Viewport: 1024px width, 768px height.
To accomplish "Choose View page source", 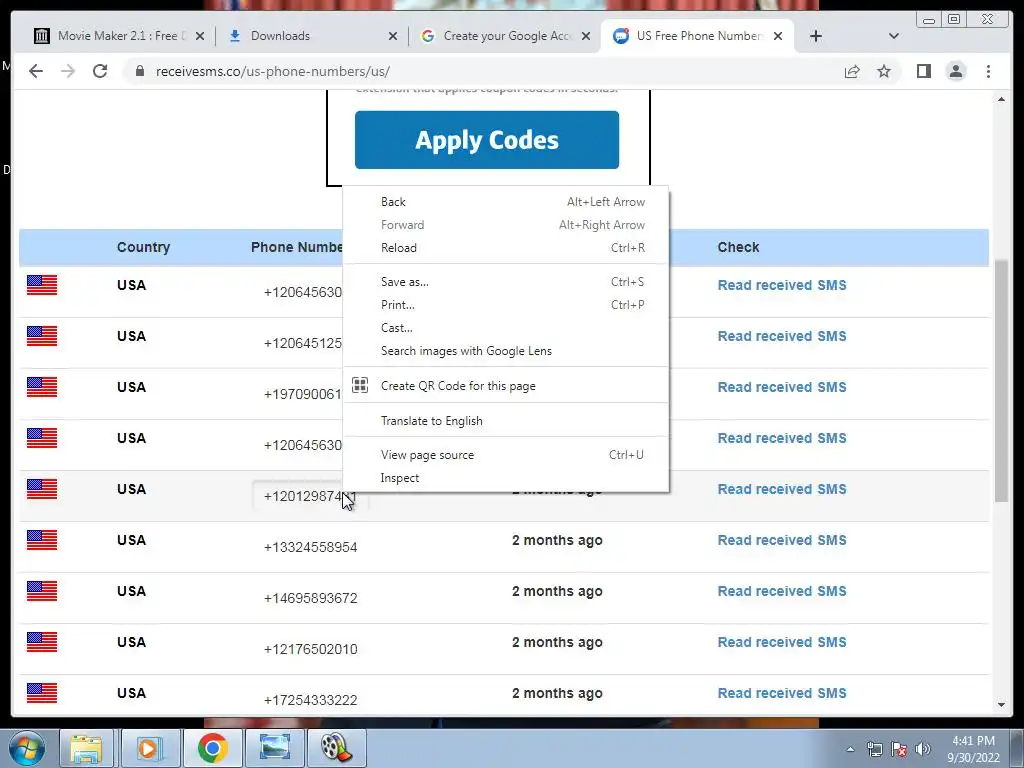I will (505, 455).
